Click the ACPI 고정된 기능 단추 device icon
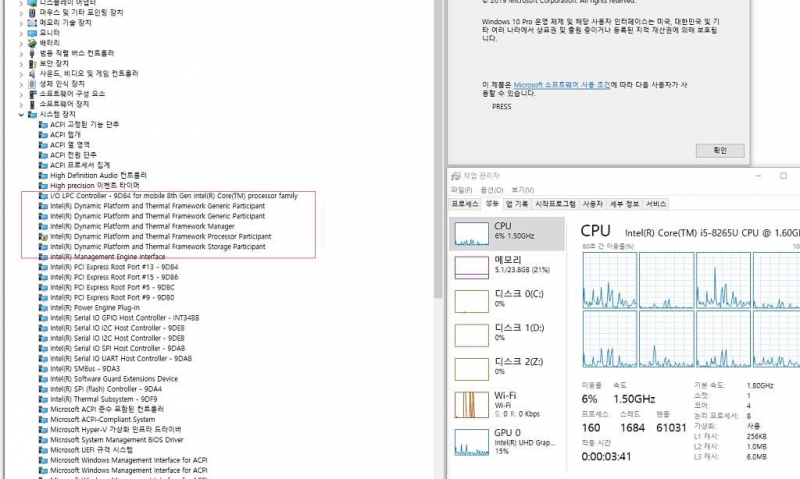The width and height of the screenshot is (800, 479). pos(43,124)
